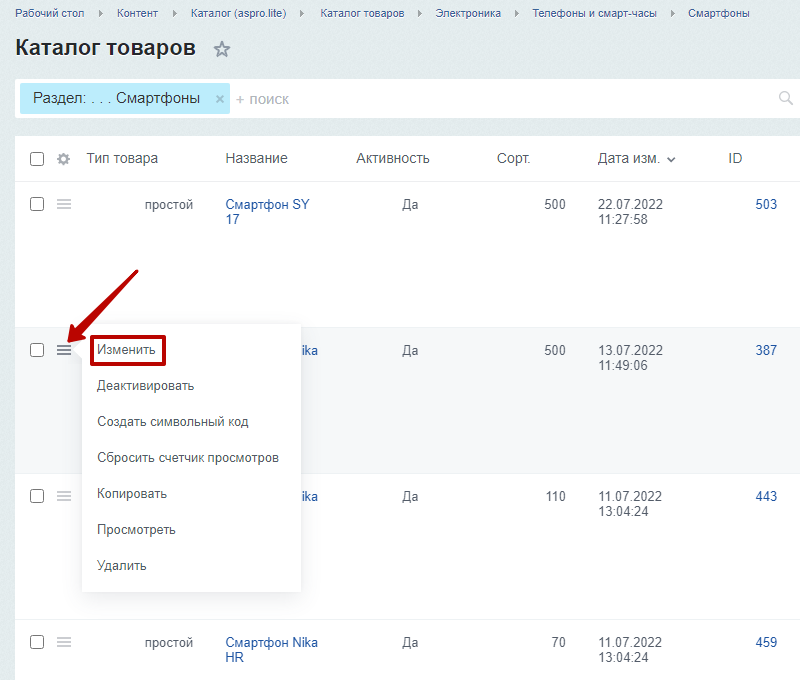The width and height of the screenshot is (800, 680).
Task: Toggle sort arrow next to Дата изм.
Action: 671,160
